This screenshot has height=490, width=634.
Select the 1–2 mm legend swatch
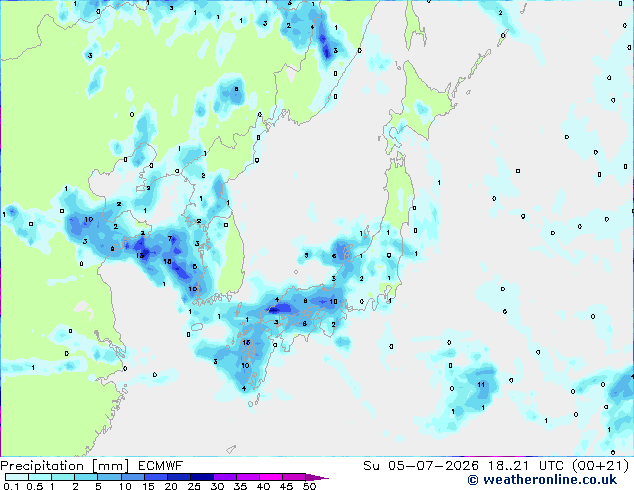click(x=63, y=477)
